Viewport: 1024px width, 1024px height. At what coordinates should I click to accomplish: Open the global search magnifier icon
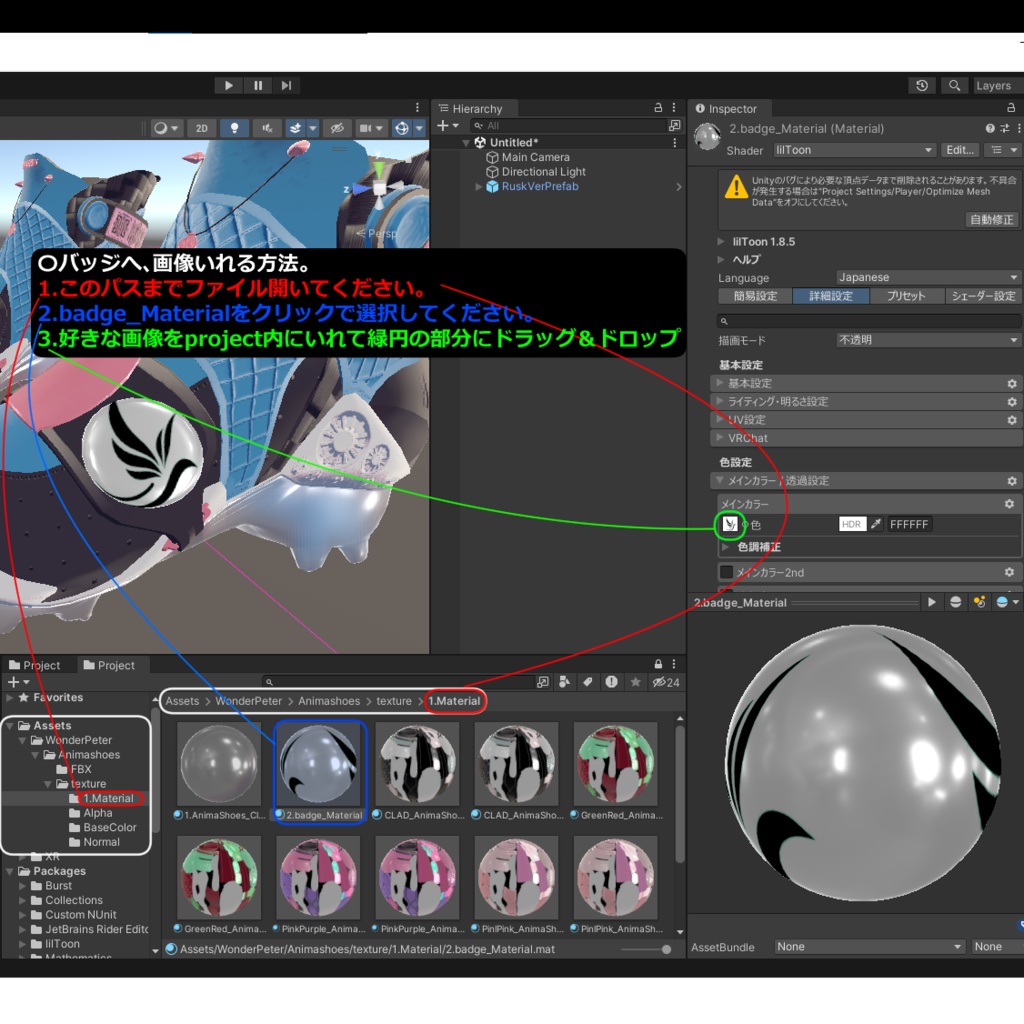(x=954, y=86)
